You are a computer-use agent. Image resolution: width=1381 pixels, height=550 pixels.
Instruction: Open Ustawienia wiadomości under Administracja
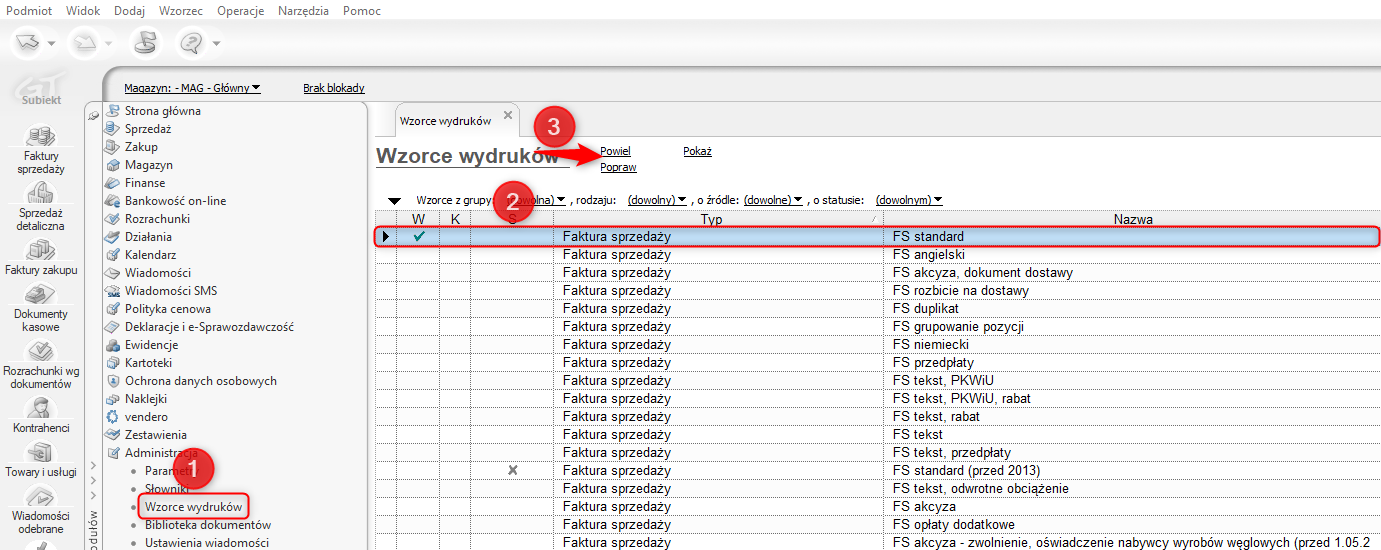[206, 543]
